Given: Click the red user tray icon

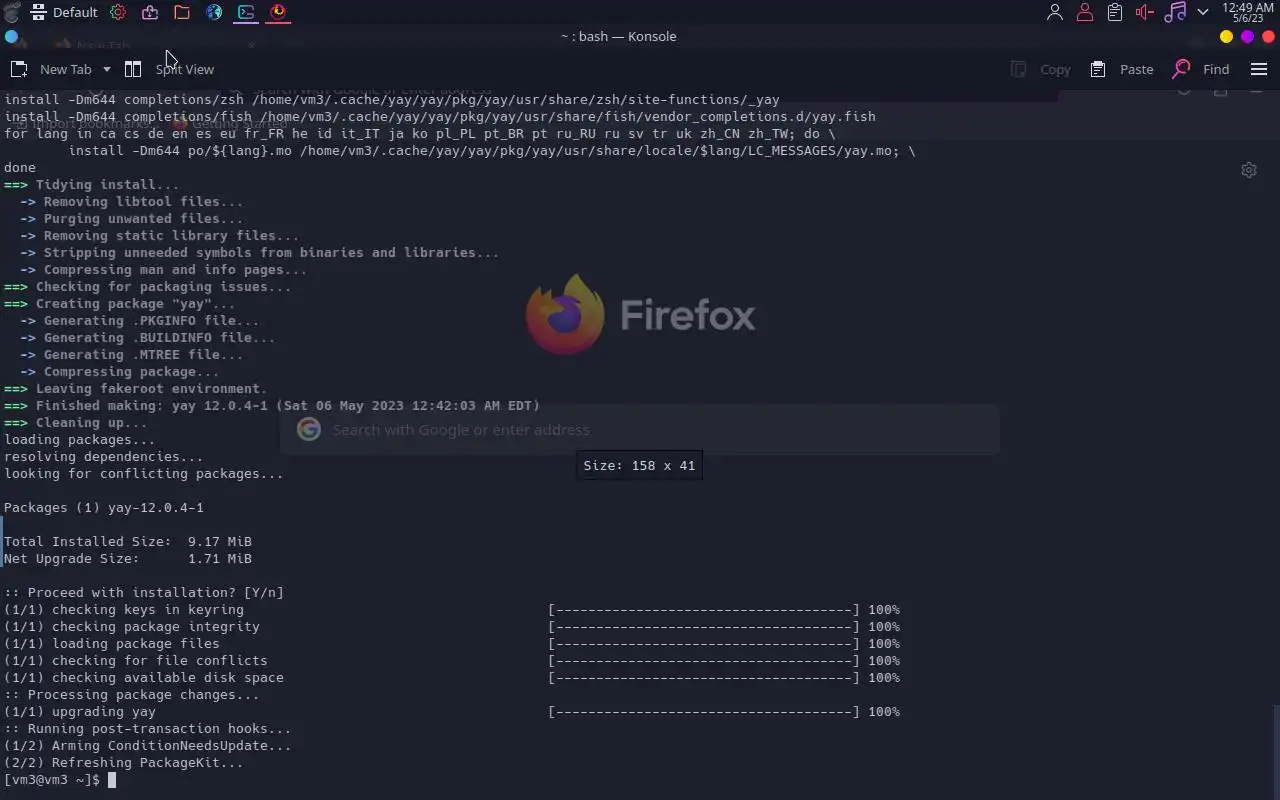Looking at the screenshot, I should pyautogui.click(x=1085, y=12).
